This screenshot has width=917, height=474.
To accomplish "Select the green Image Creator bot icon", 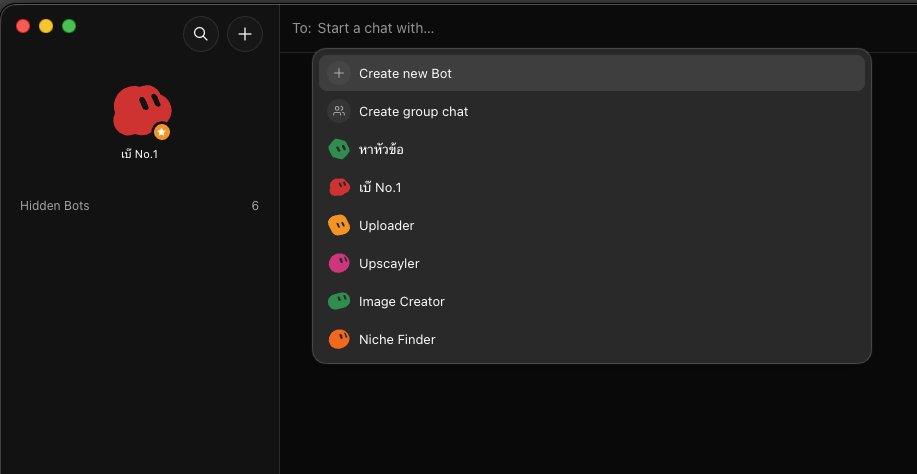I will 339,301.
